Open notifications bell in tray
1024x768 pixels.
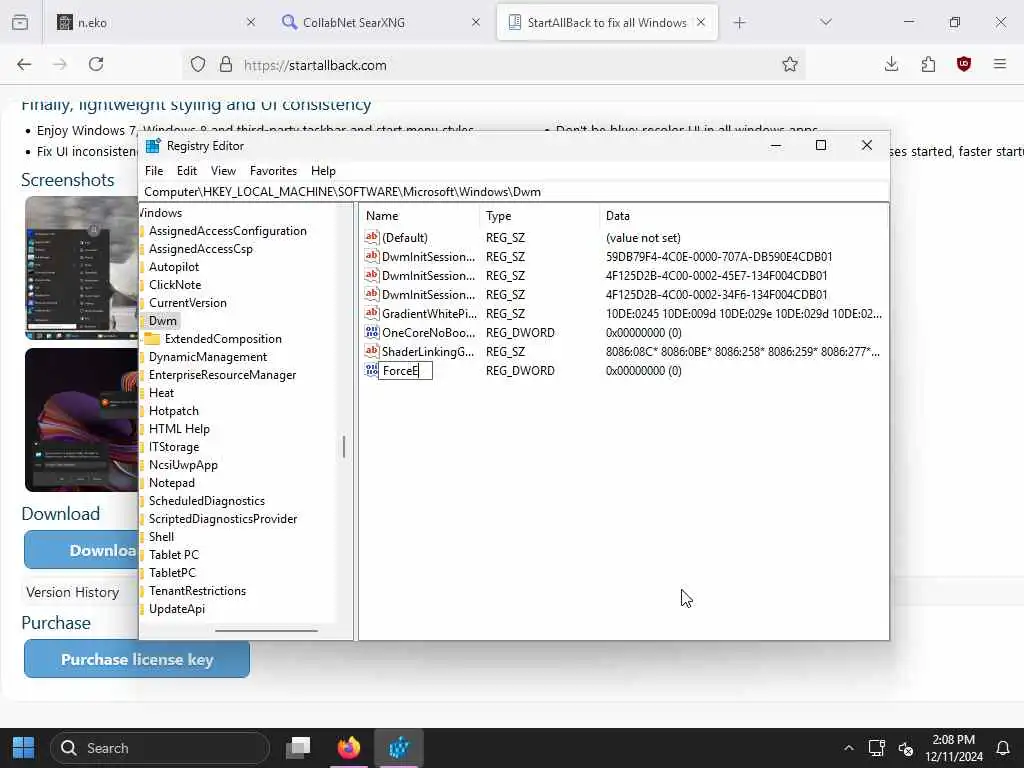(x=1002, y=748)
